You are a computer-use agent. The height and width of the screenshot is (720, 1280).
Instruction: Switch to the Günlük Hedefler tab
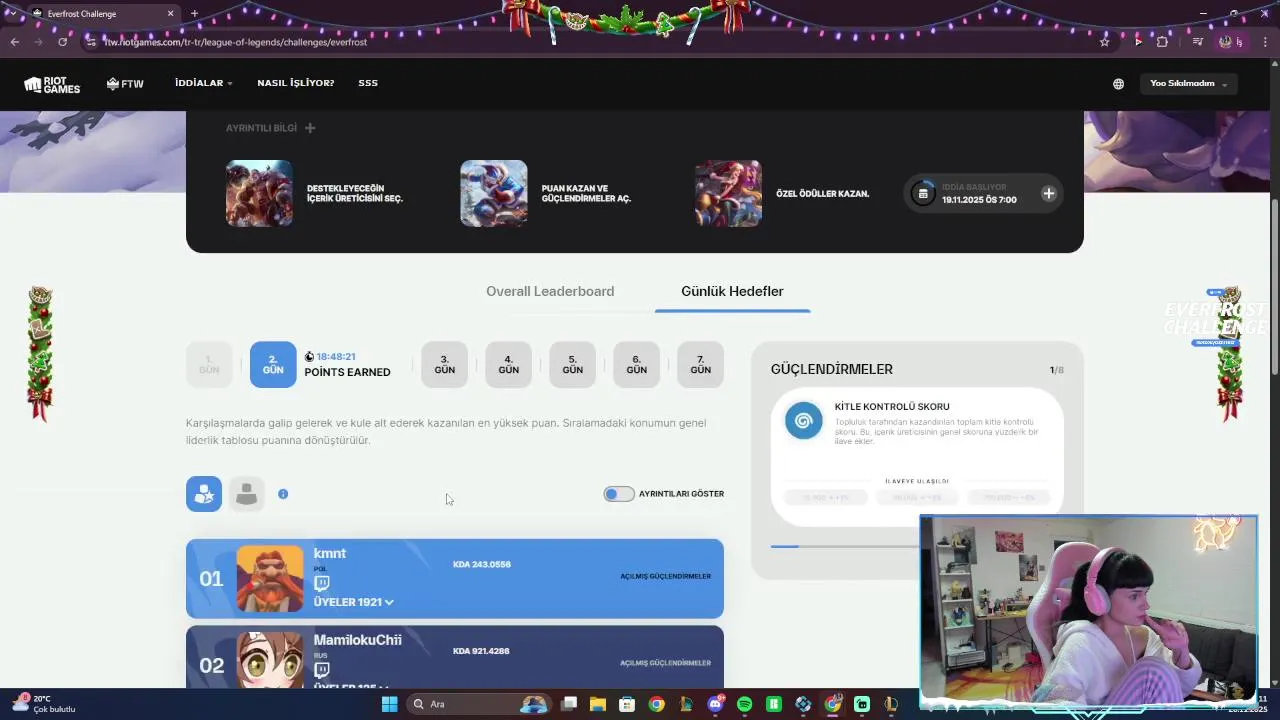[x=732, y=291]
